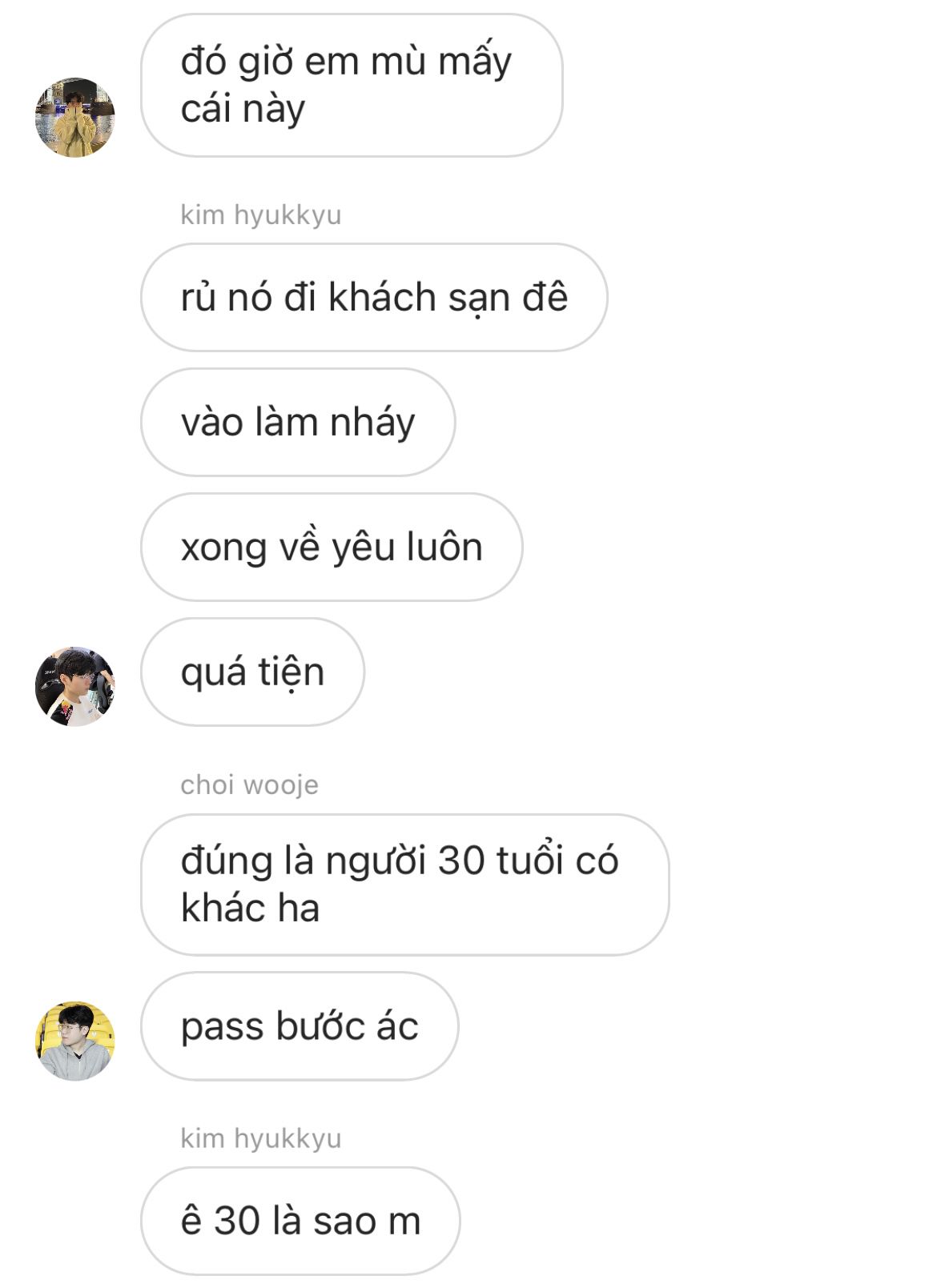Select the 'đó giờ em mù mấy cái này' message
Viewport: 937px width, 1288px height.
click(352, 86)
